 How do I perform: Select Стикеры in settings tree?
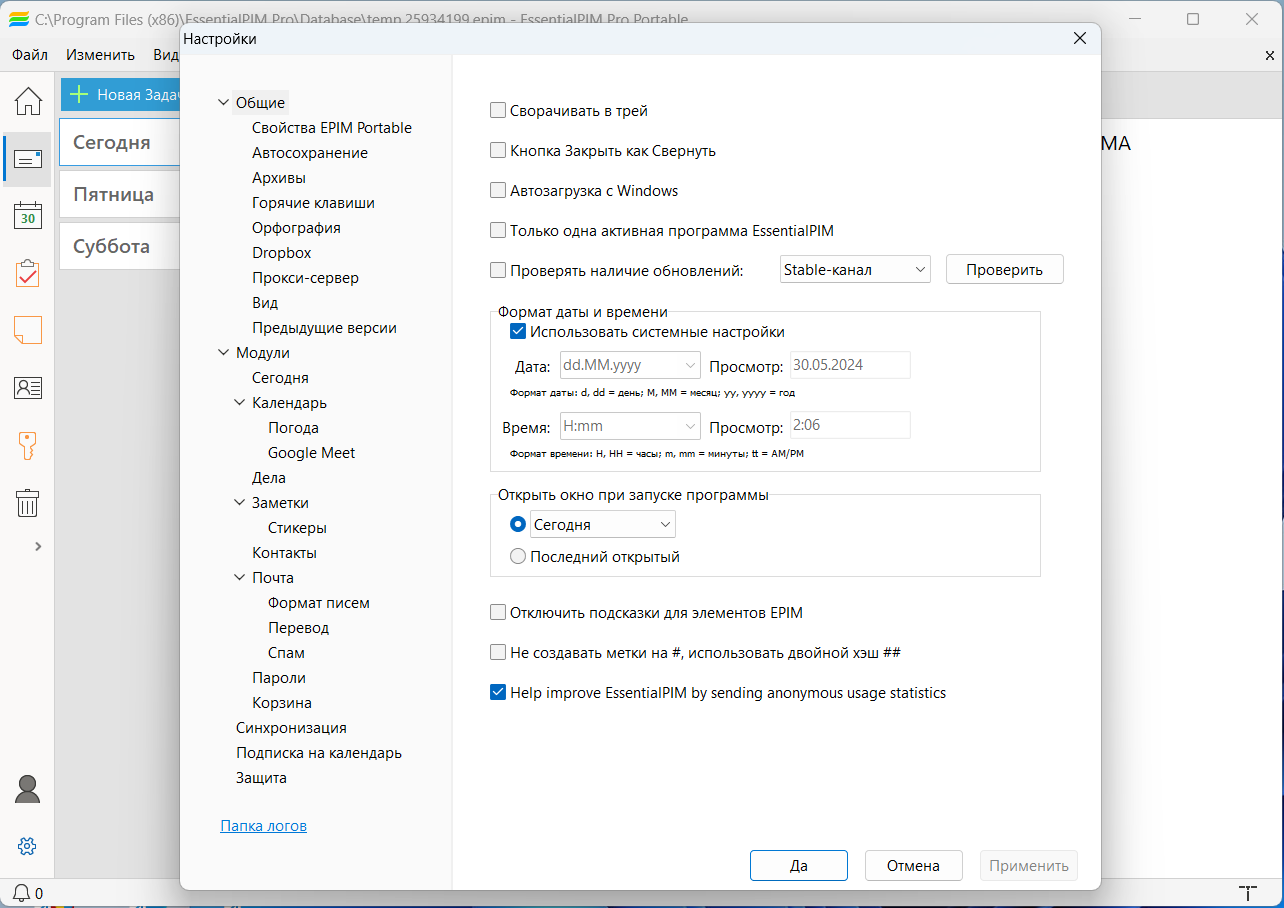297,527
